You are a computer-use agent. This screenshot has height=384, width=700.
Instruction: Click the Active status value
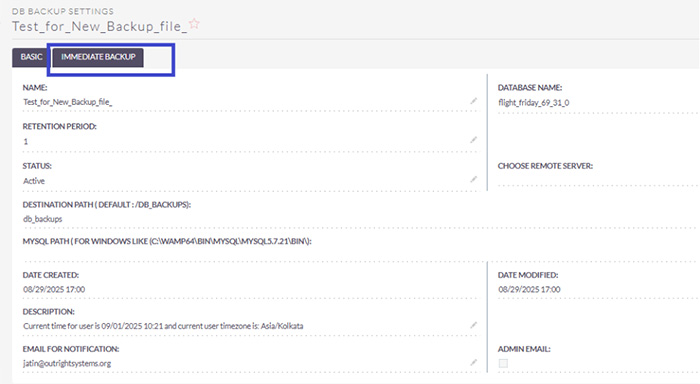click(34, 181)
